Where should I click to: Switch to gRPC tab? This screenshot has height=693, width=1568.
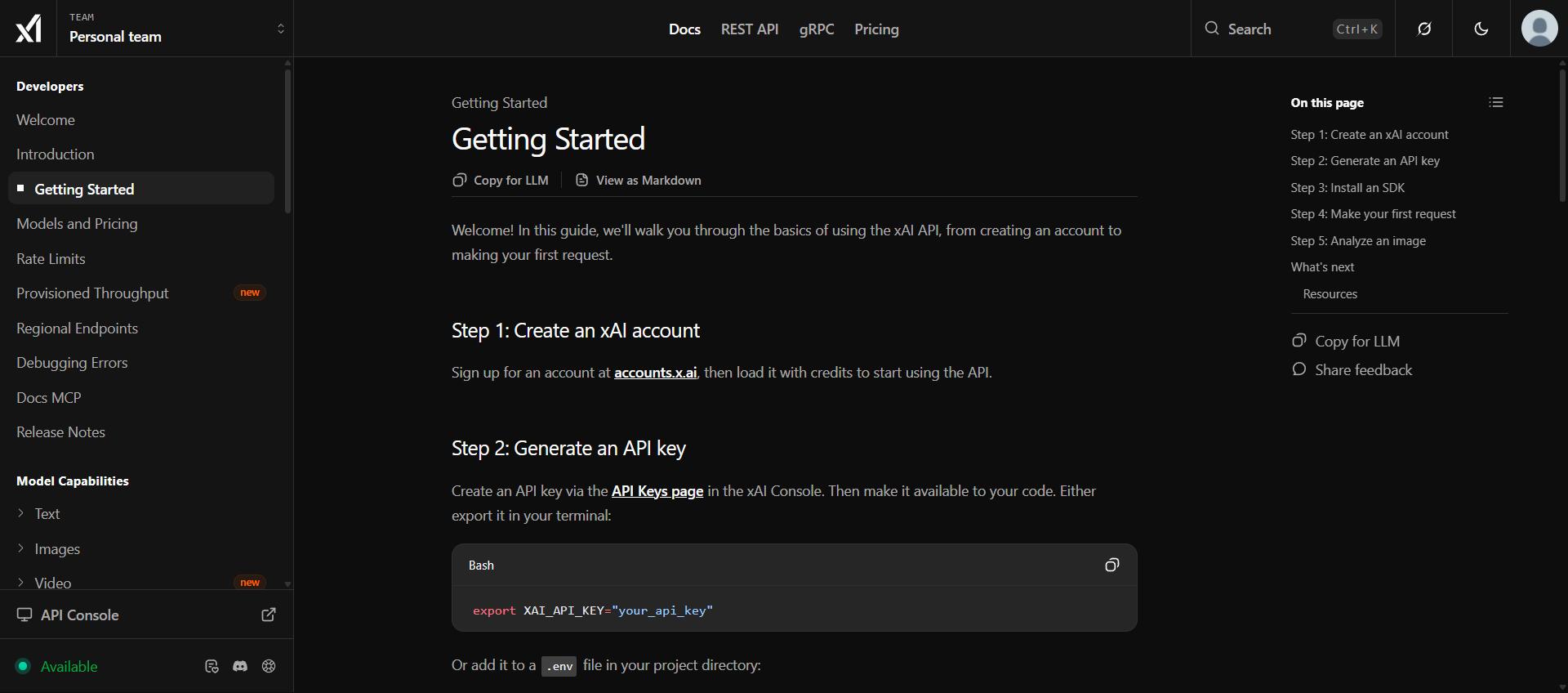[817, 29]
